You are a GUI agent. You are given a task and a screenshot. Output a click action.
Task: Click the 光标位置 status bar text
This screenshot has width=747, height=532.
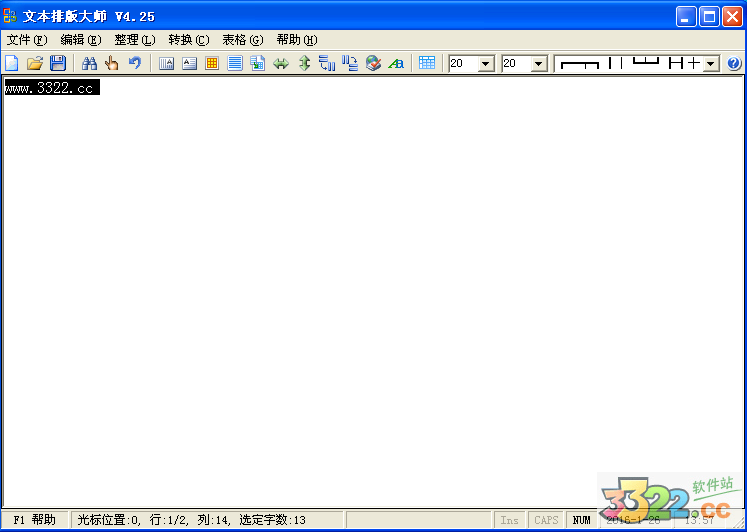[x=192, y=520]
